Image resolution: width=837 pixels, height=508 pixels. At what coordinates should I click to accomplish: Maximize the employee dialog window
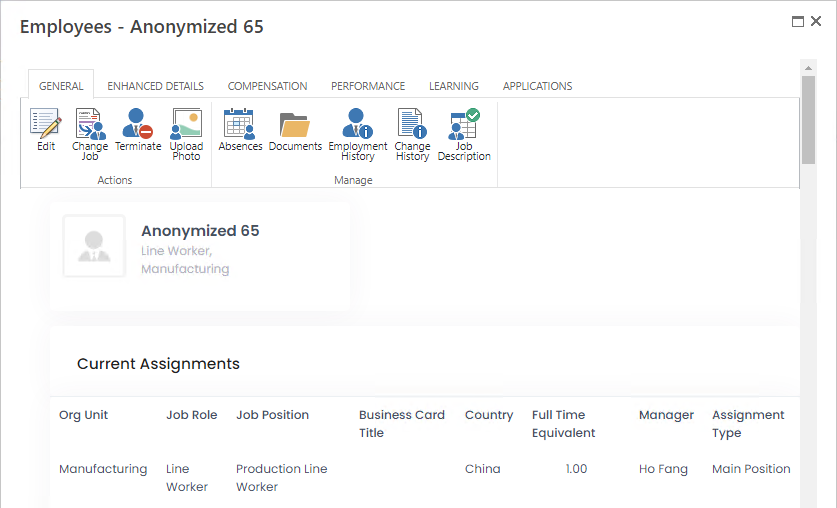click(x=798, y=21)
